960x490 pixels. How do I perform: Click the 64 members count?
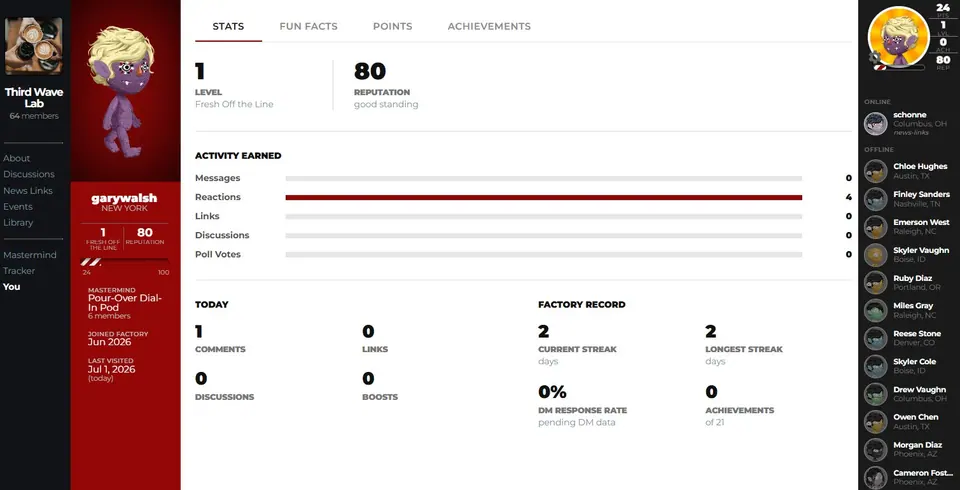[x=34, y=116]
